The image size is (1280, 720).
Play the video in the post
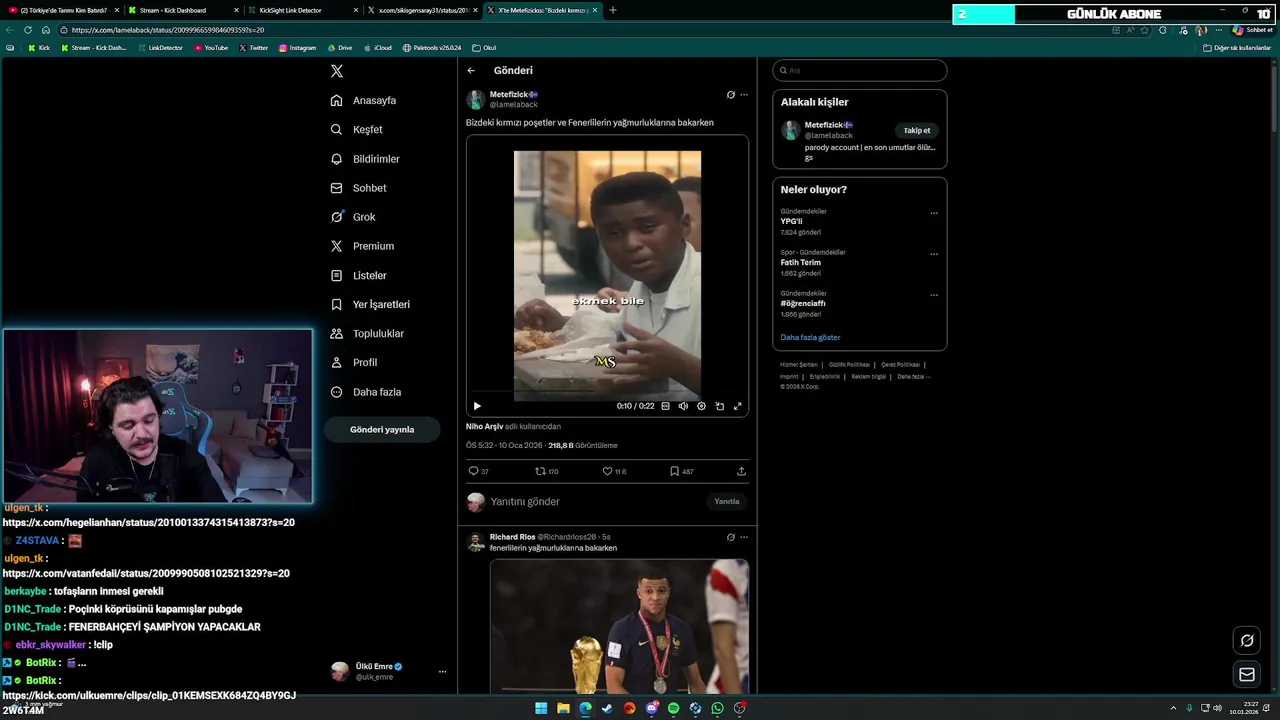pyautogui.click(x=477, y=406)
